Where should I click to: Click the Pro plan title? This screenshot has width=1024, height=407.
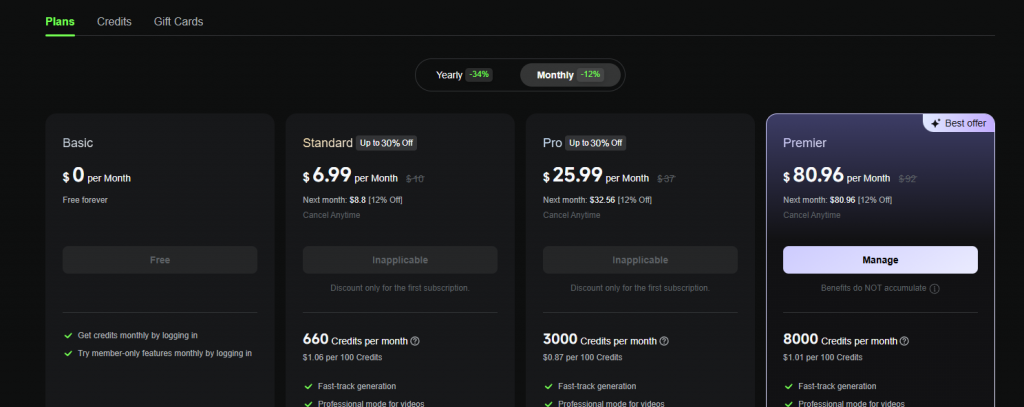pyautogui.click(x=552, y=142)
